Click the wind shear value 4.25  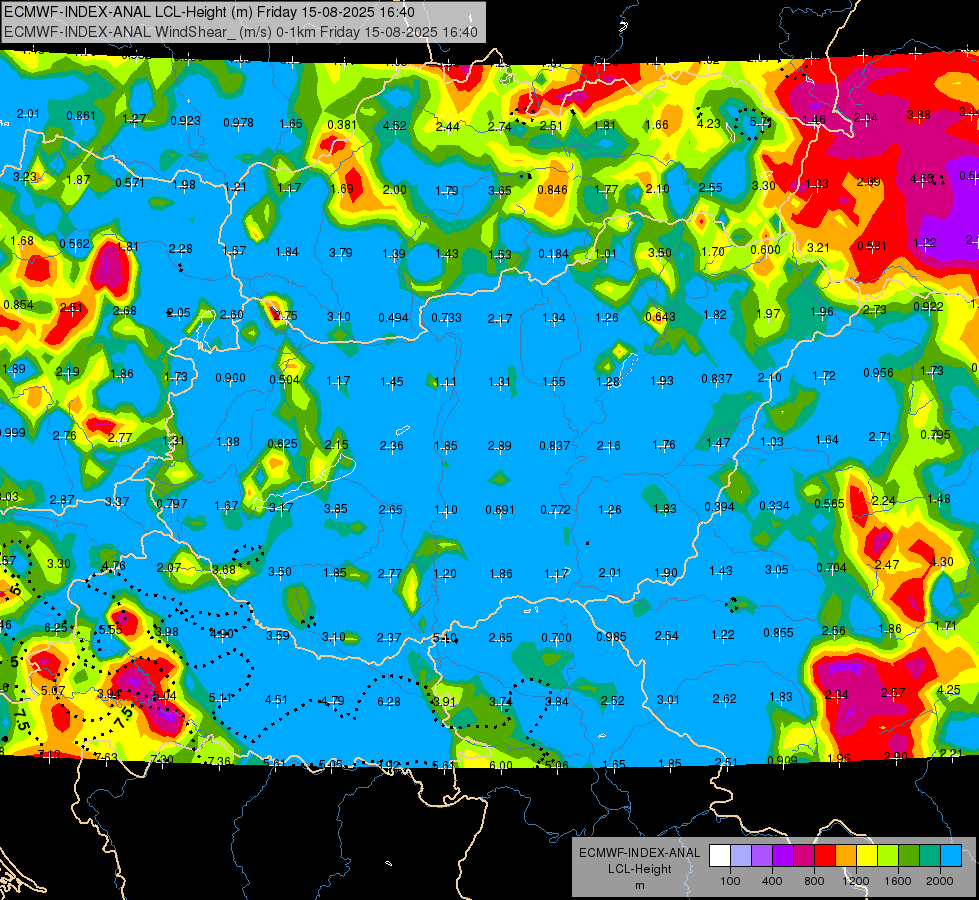[948, 690]
